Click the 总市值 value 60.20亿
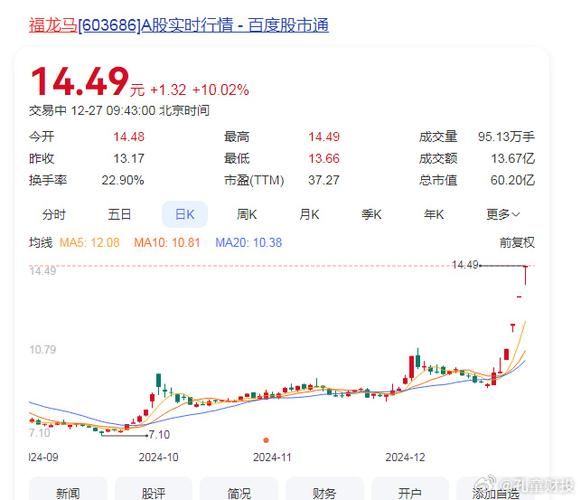The image size is (581, 500). pyautogui.click(x=513, y=181)
